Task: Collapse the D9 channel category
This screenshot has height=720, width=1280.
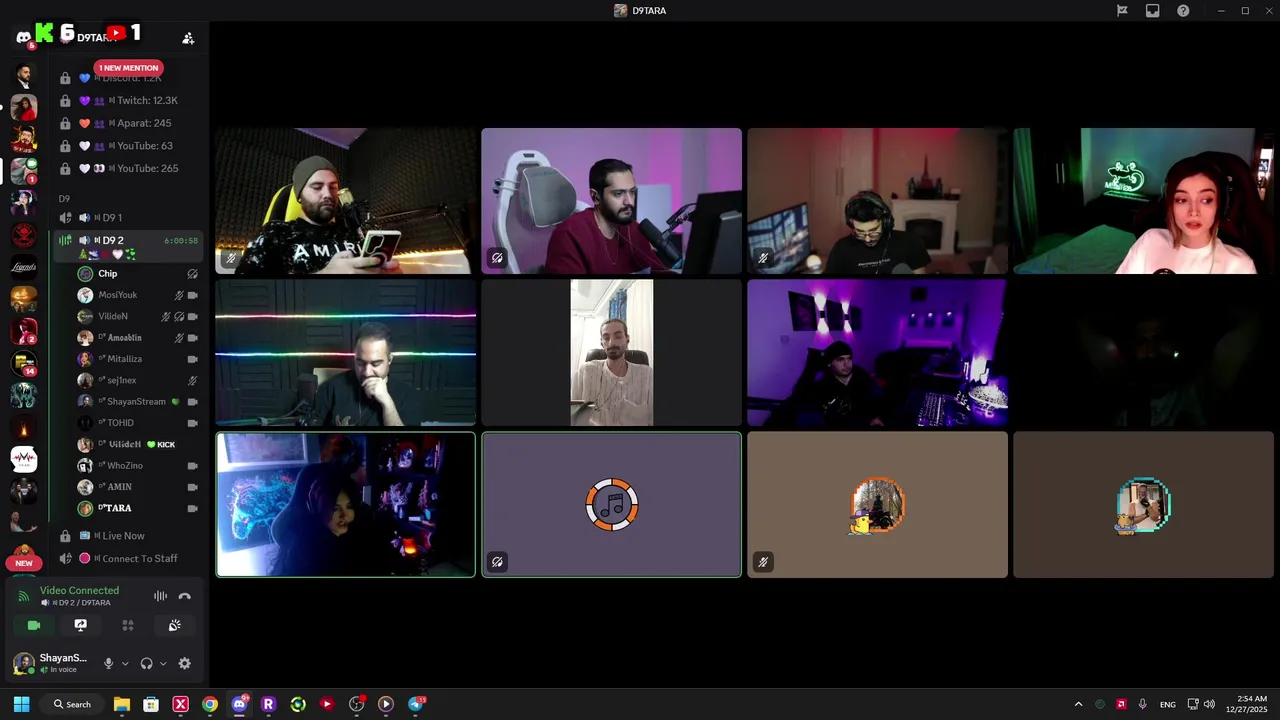Action: (x=64, y=199)
